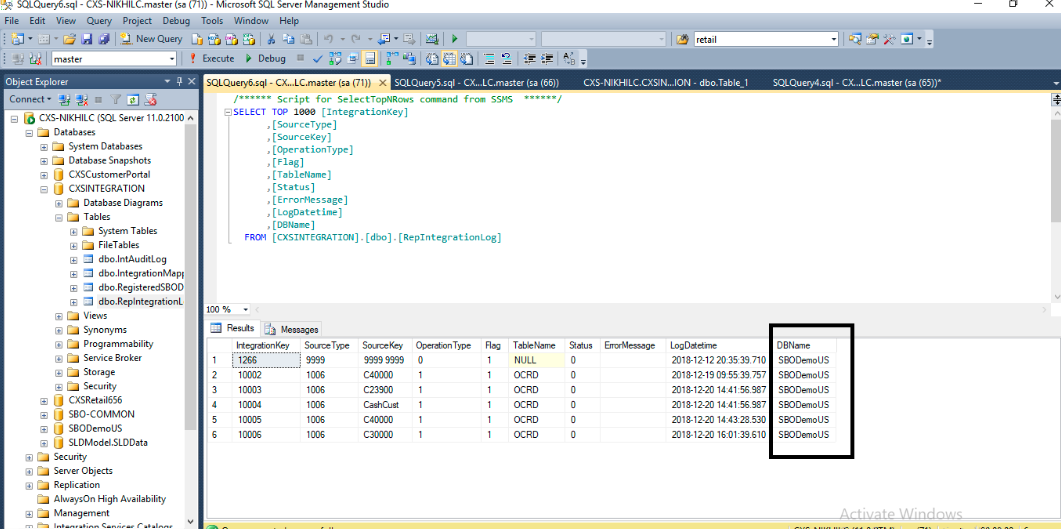Open the Properties Window wrench icon
This screenshot has height=529, width=1061.
888,39
